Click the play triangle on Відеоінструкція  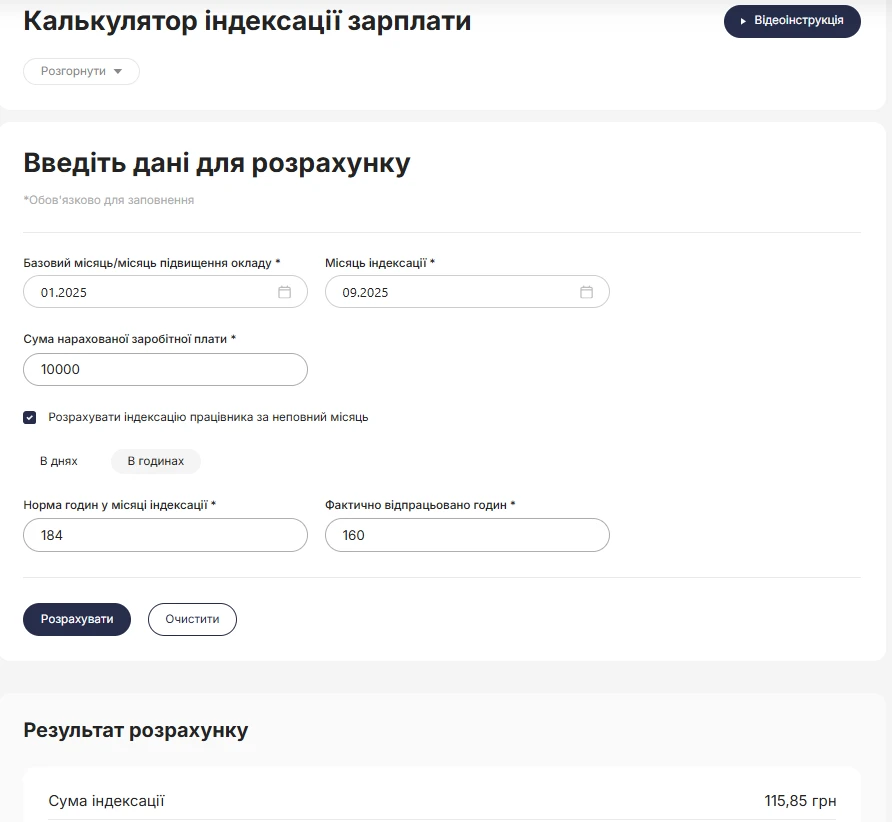coord(743,21)
